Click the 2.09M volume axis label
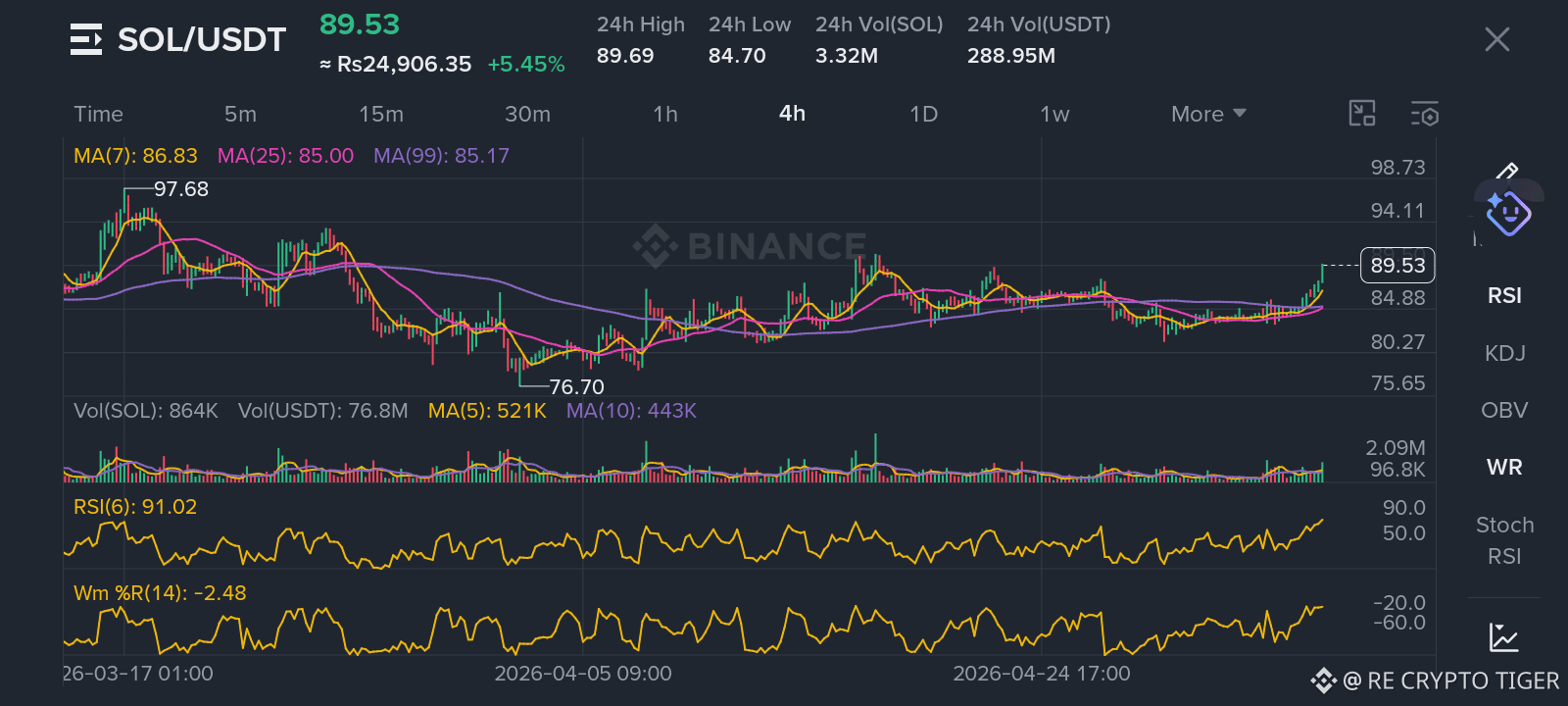Image resolution: width=1568 pixels, height=706 pixels. 1396,448
